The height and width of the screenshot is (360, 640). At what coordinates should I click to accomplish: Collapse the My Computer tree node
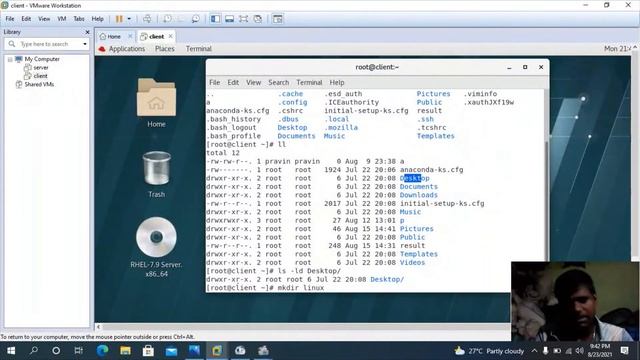click(10, 59)
